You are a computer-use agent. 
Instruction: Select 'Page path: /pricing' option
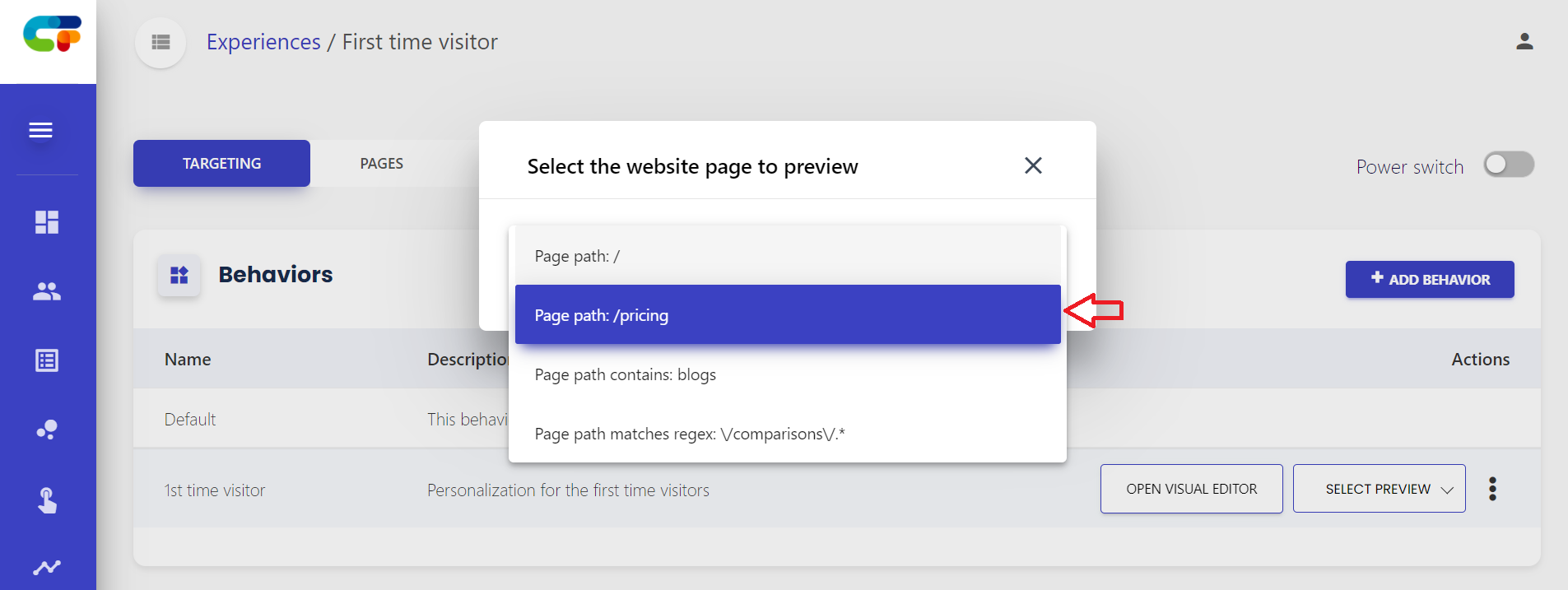788,314
